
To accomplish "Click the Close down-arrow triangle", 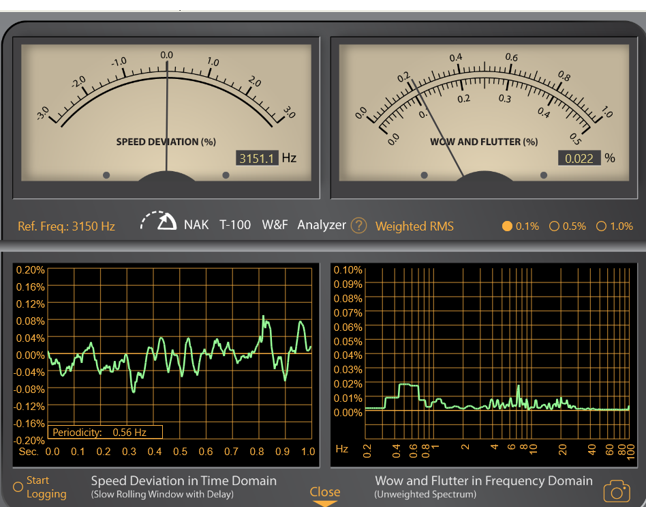I will (324, 504).
